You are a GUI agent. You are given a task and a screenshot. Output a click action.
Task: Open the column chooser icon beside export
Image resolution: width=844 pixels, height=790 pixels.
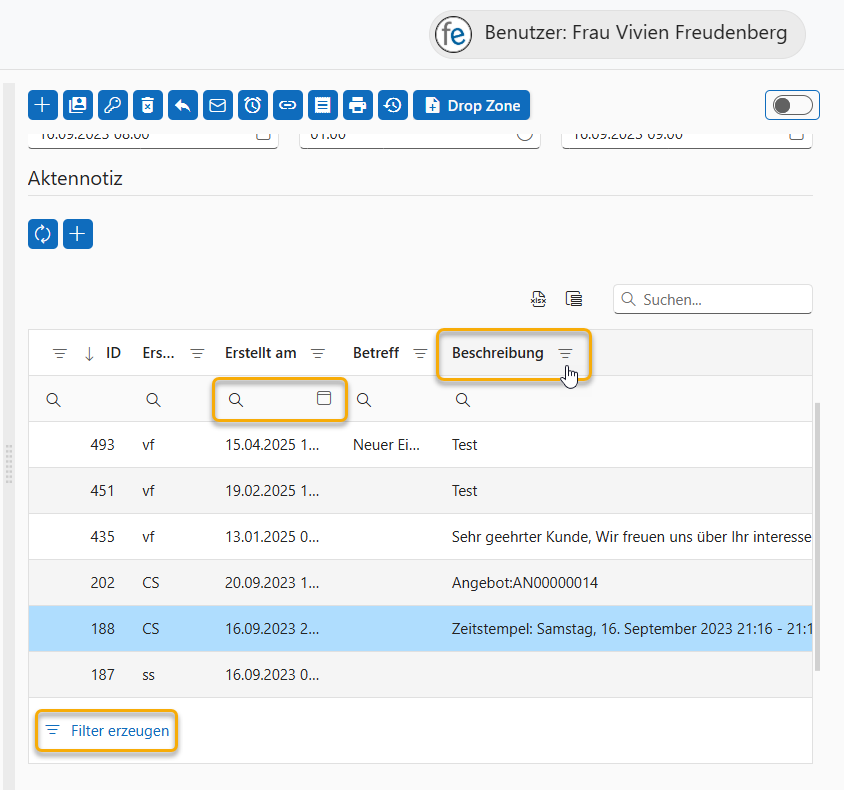[x=573, y=299]
